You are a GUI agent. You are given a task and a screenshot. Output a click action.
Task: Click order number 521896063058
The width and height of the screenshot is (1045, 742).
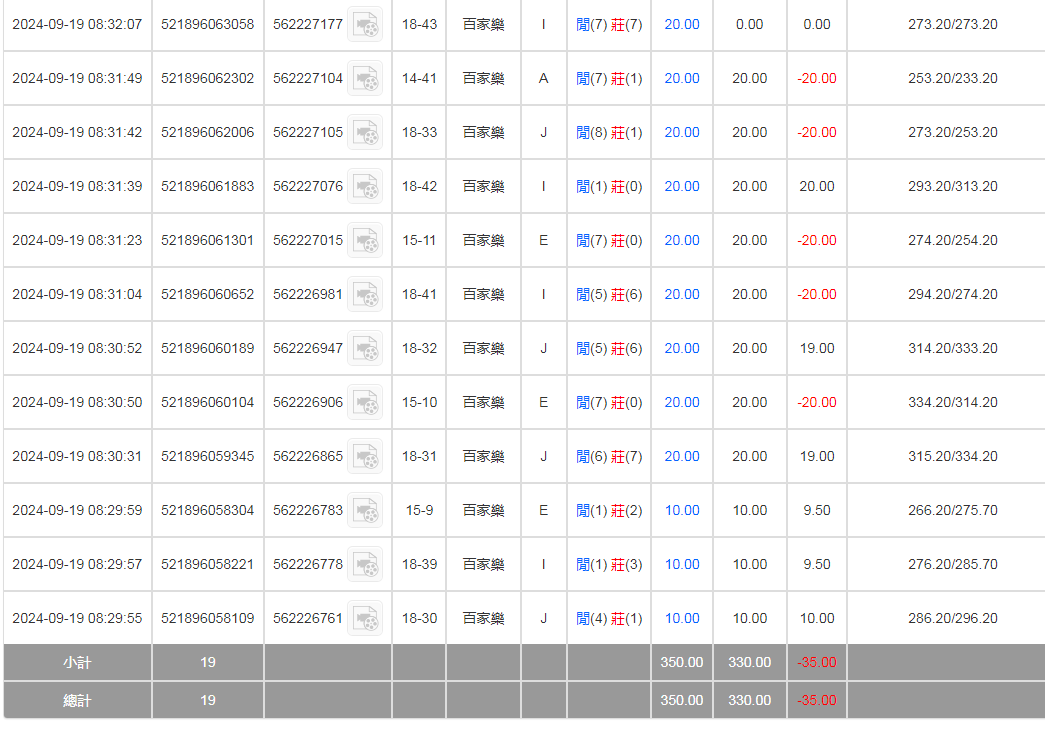207,24
